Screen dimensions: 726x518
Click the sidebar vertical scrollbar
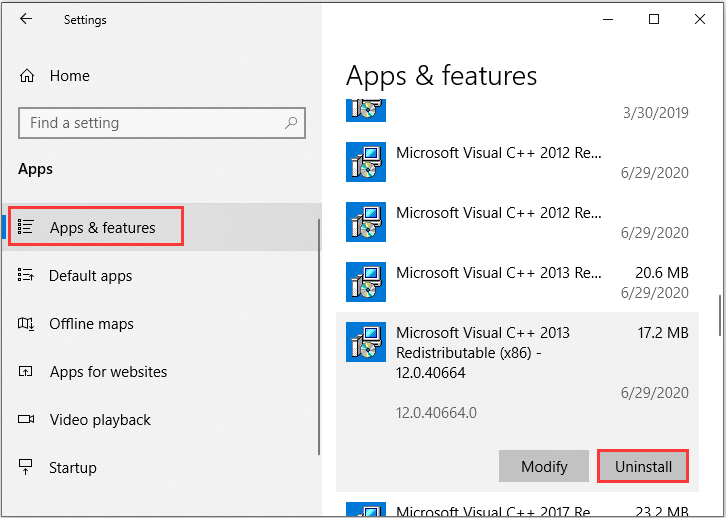pos(319,337)
